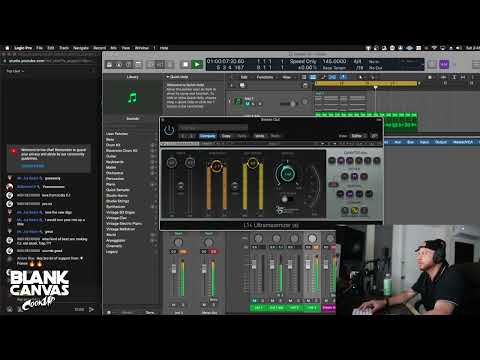Open the Top chat dropdown in YouTube Studio

[x=15, y=71]
